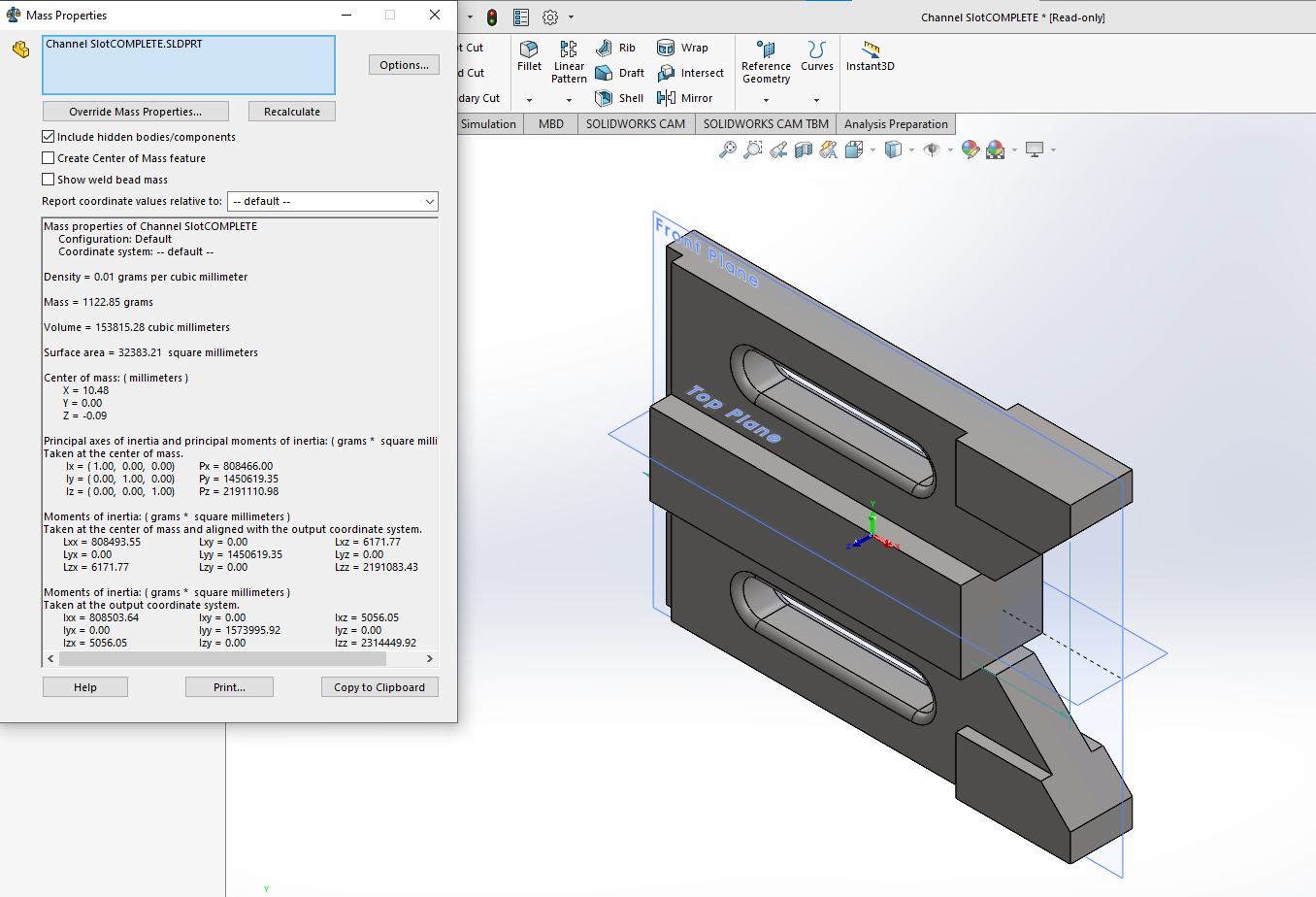The width and height of the screenshot is (1316, 897).
Task: Click Edit Appearance color ball icon
Action: click(971, 149)
